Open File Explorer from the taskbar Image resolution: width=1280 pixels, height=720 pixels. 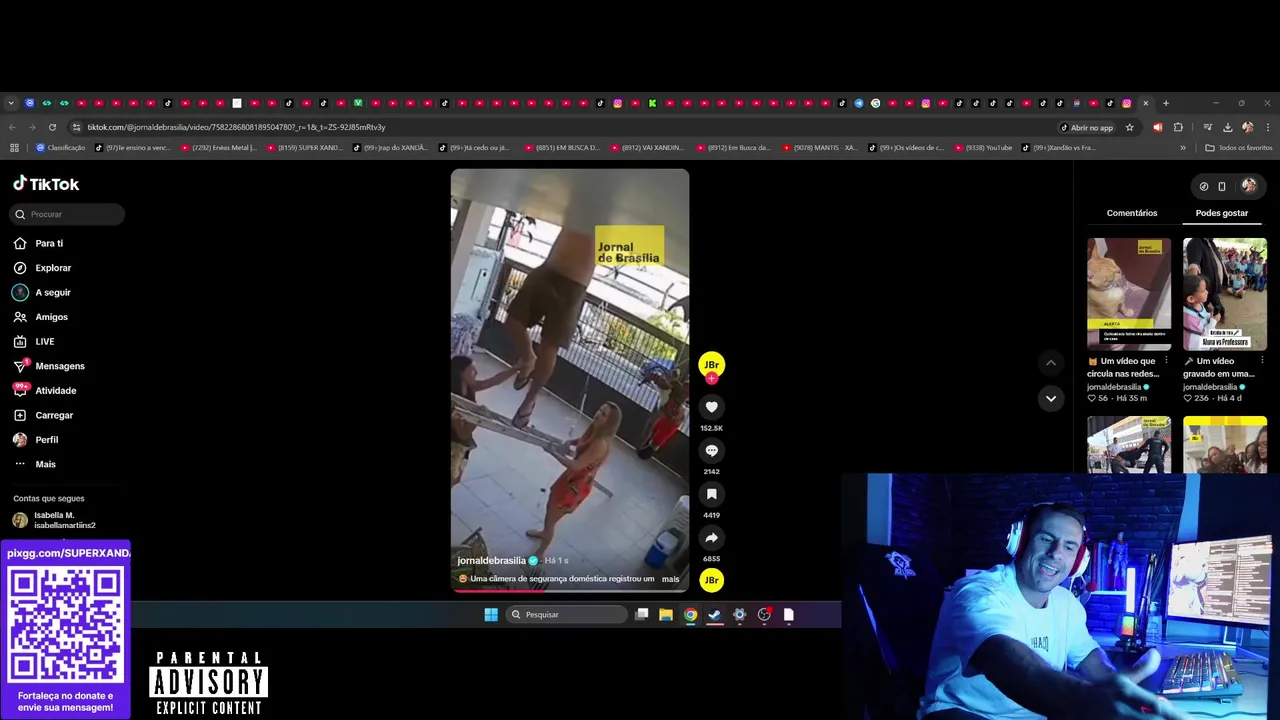click(x=666, y=615)
